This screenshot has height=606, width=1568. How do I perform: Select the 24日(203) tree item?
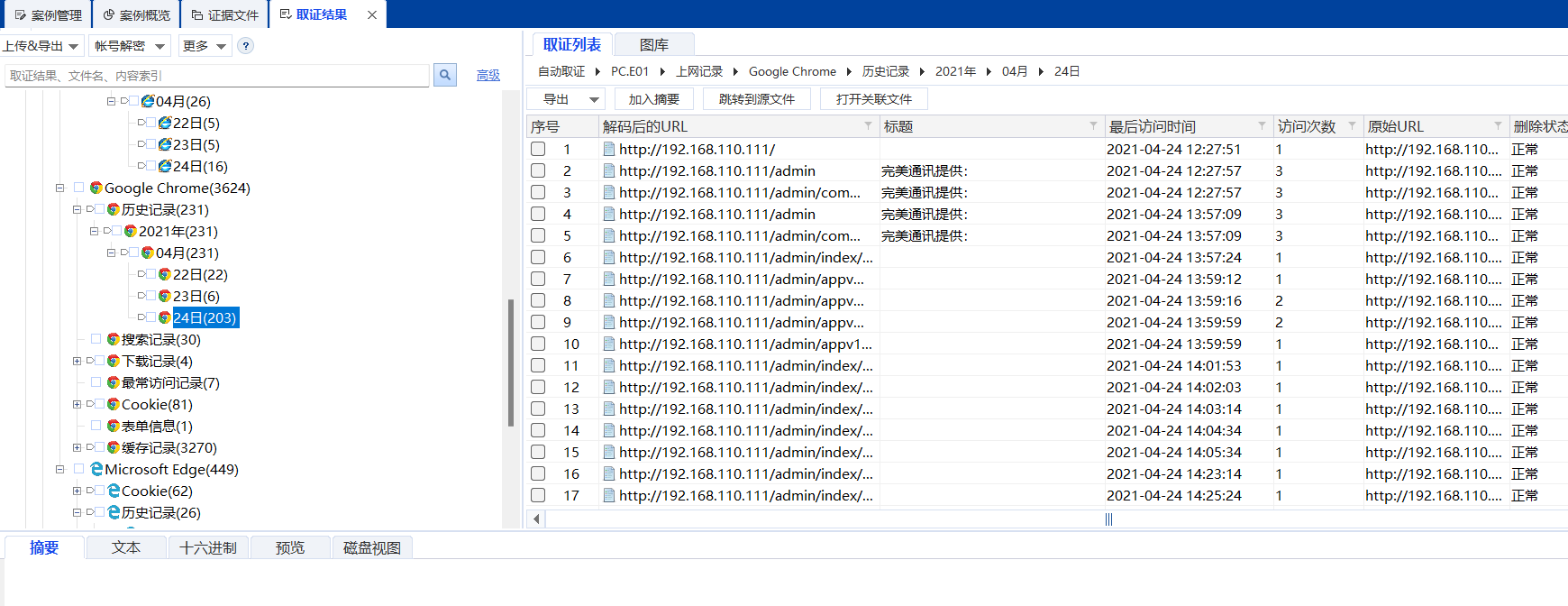[x=205, y=317]
